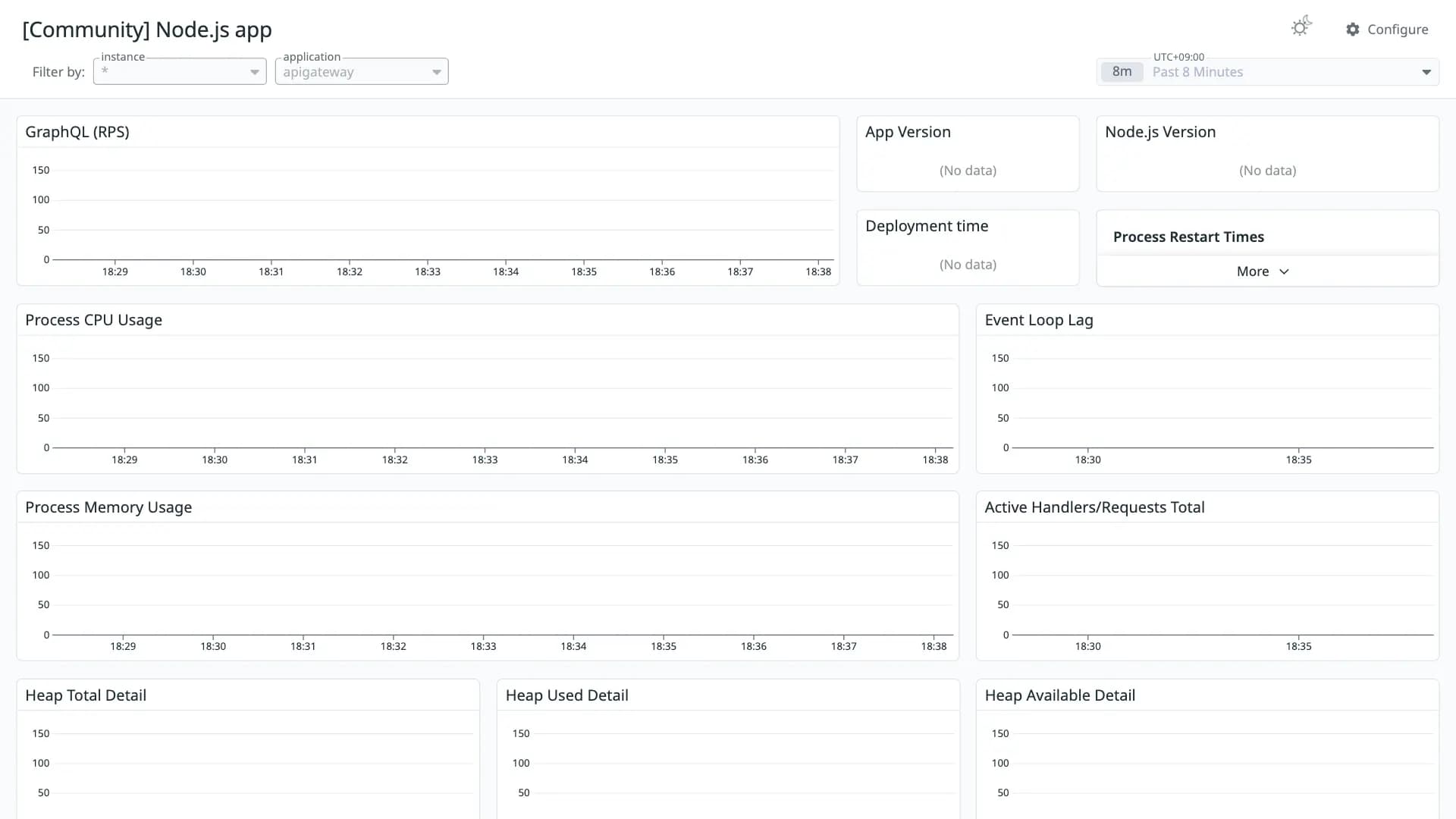Click the 18:36 tick on Process Memory Usage chart
This screenshot has height=819, width=1456.
[x=754, y=646]
